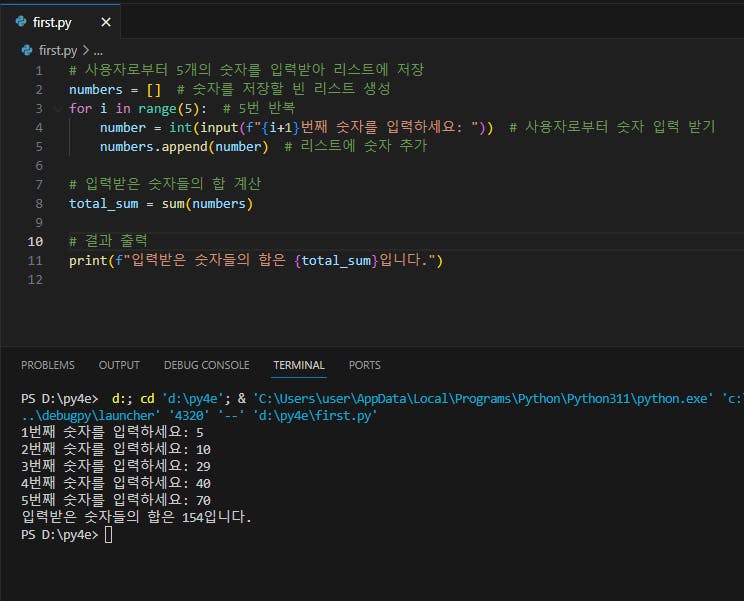Image resolution: width=744 pixels, height=601 pixels.
Task: Switch to the PROBLEMS panel tab
Action: click(48, 365)
